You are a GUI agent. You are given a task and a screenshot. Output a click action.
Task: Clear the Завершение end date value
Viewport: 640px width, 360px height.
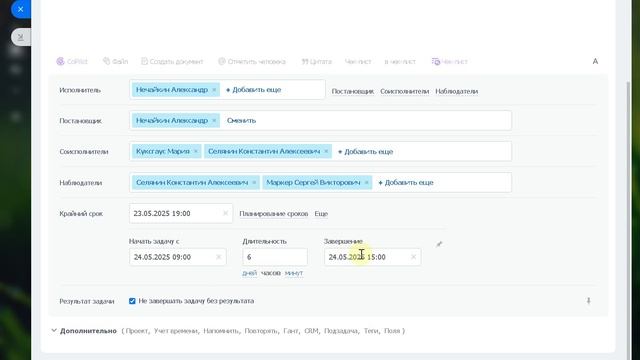pos(413,257)
